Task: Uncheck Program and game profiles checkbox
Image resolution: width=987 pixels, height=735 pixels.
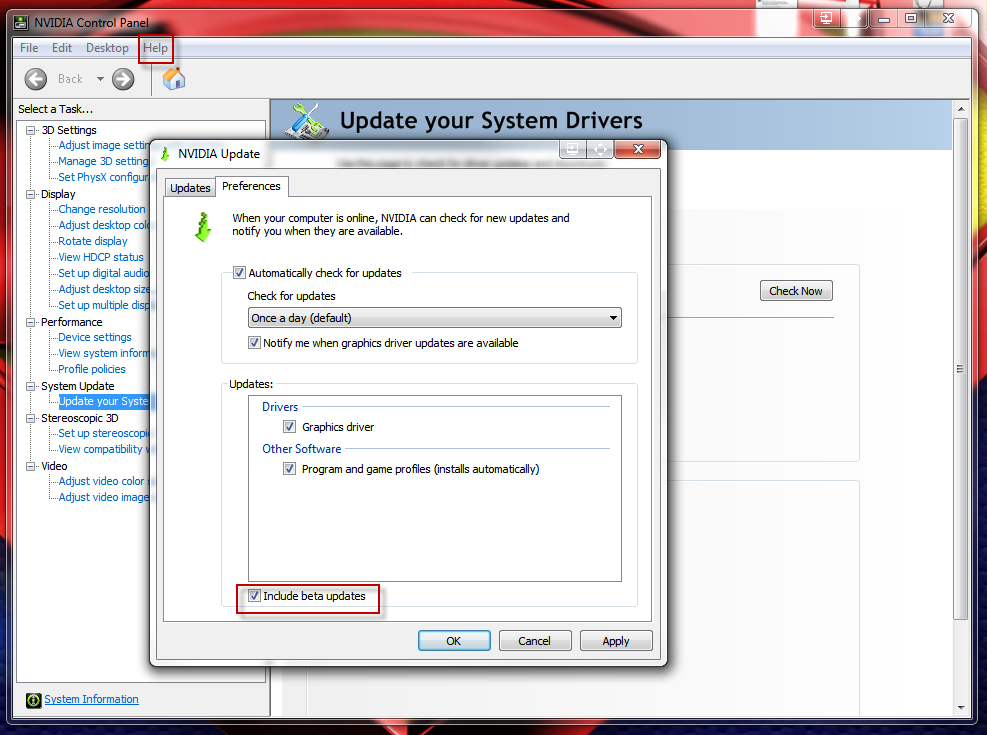Action: 290,469
